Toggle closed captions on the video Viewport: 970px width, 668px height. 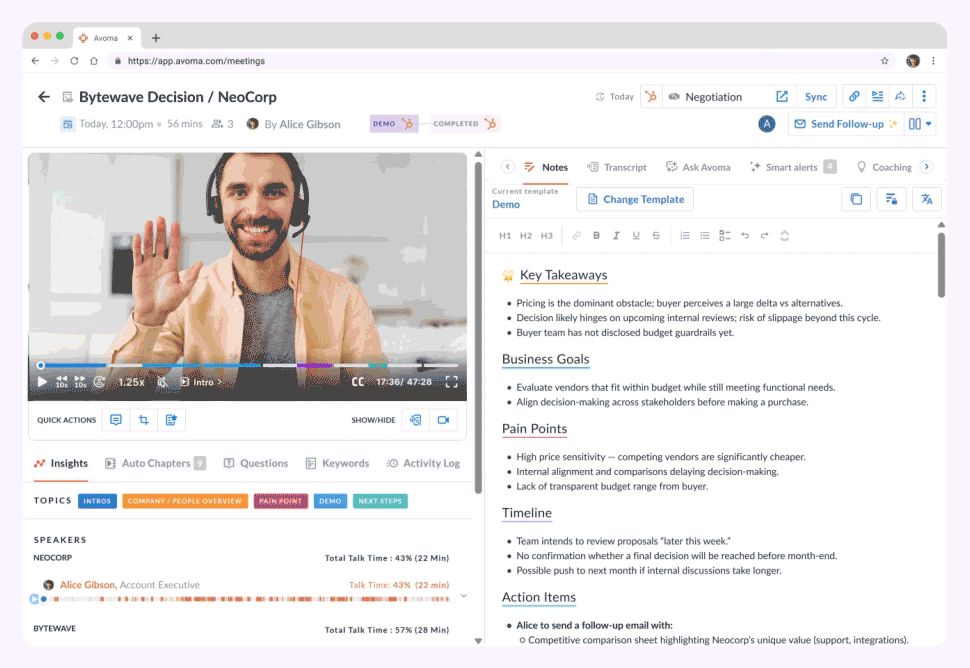[x=358, y=382]
